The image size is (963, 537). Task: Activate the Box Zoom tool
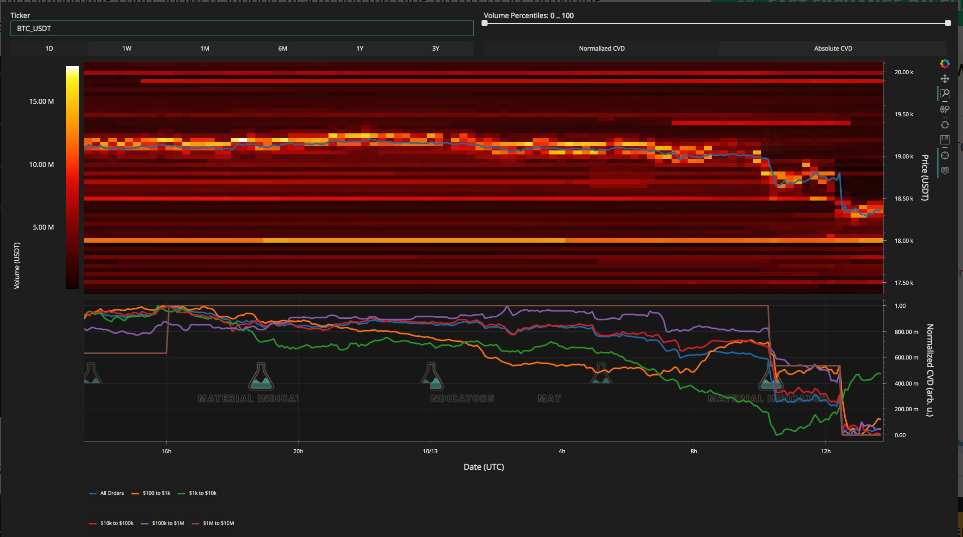[944, 93]
